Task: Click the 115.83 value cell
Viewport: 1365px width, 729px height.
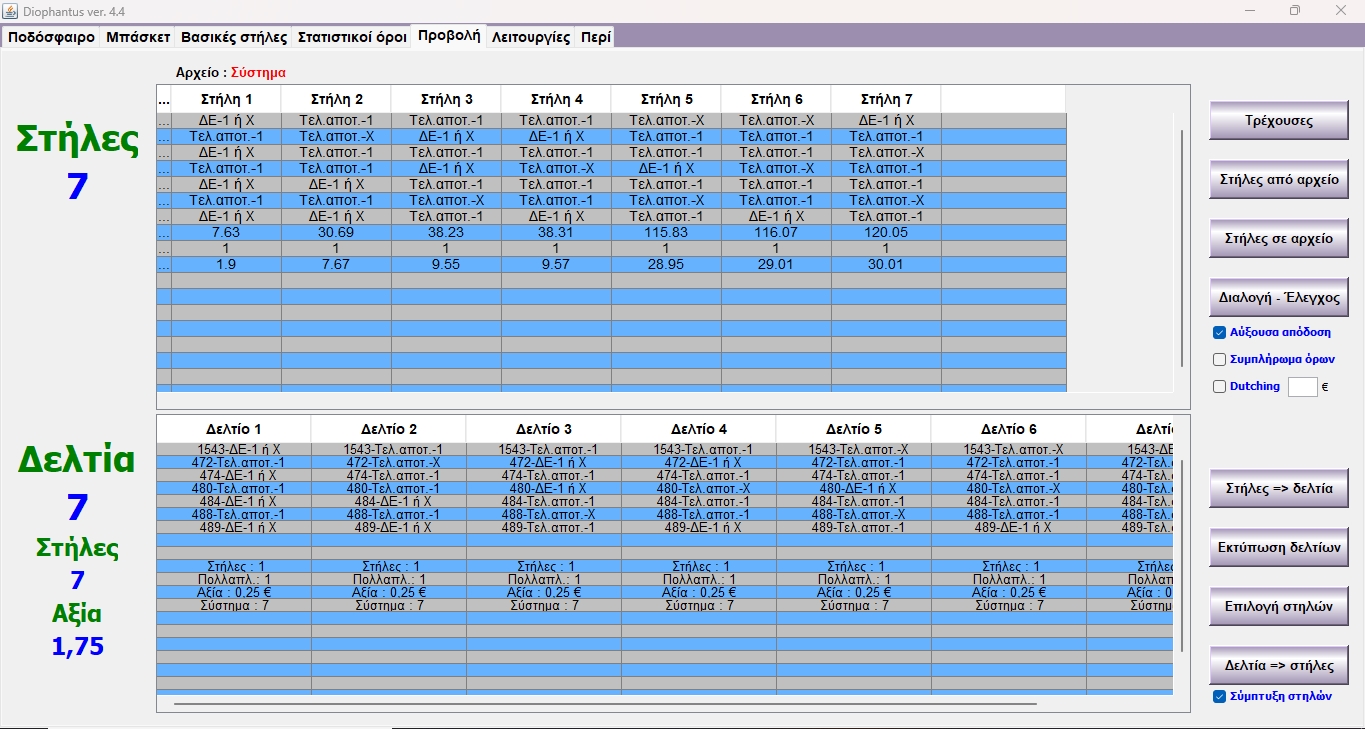Action: [666, 232]
